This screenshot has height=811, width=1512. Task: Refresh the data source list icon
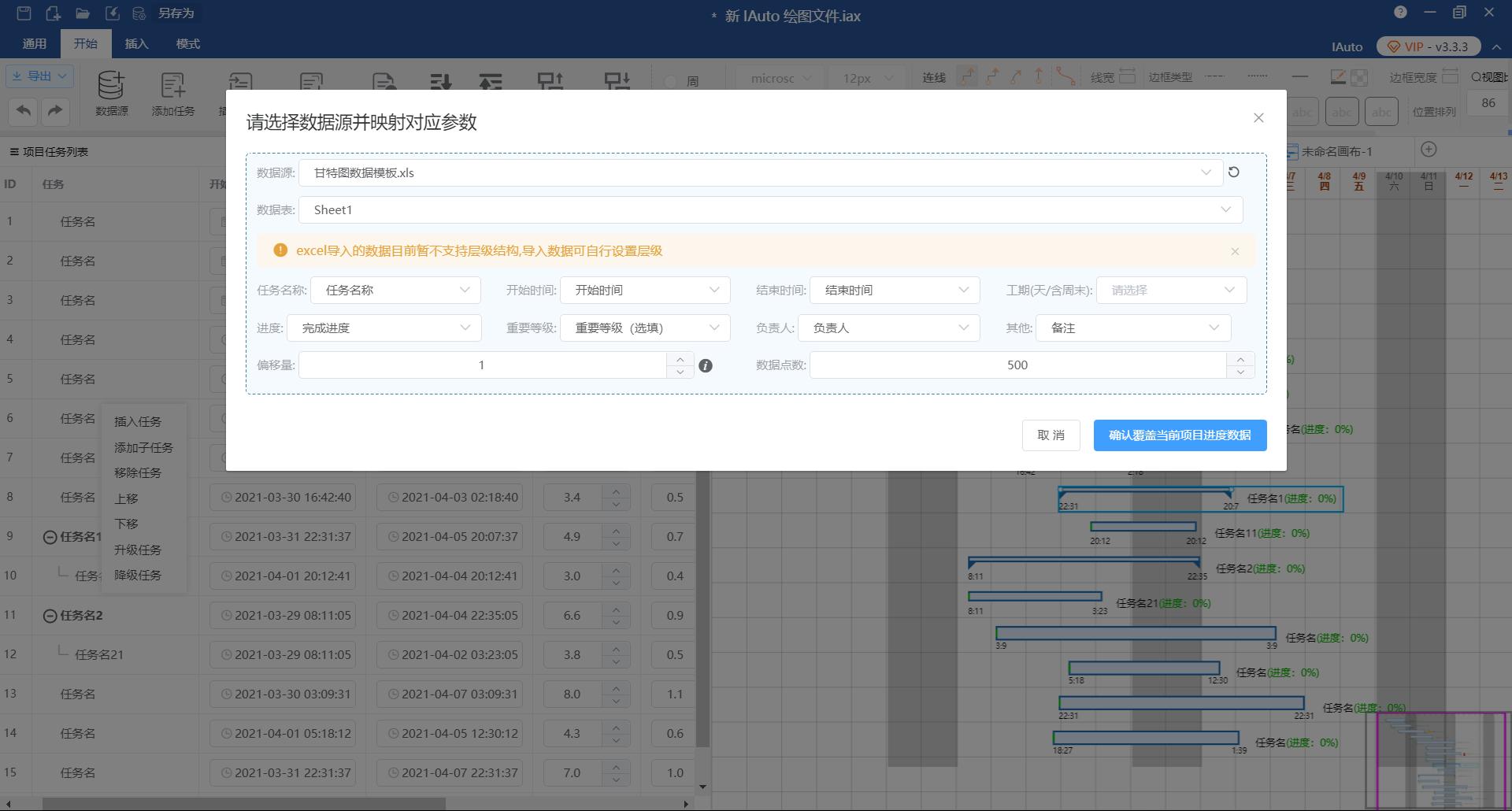1234,172
